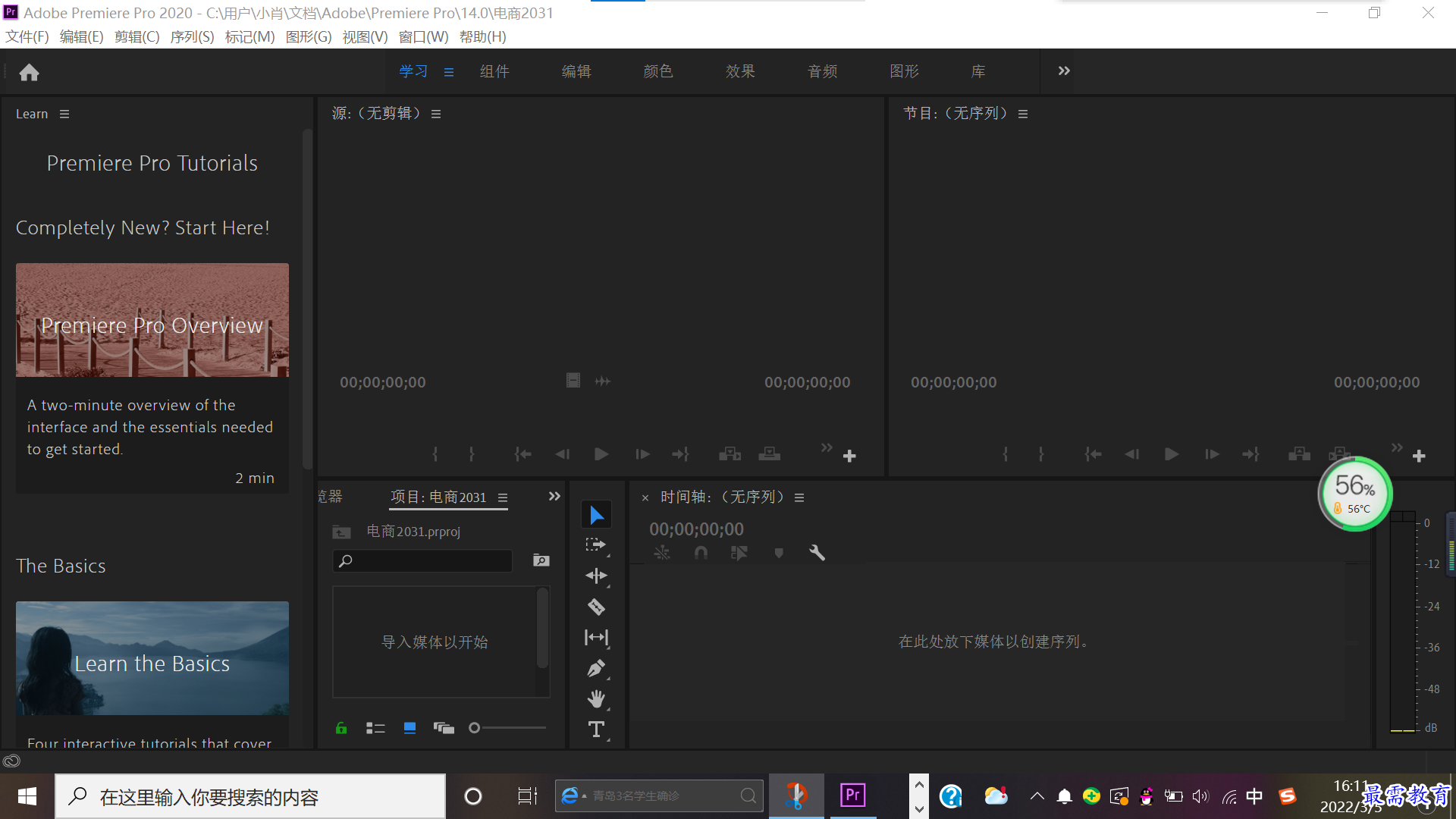
Task: Select the Type tool
Action: click(596, 729)
